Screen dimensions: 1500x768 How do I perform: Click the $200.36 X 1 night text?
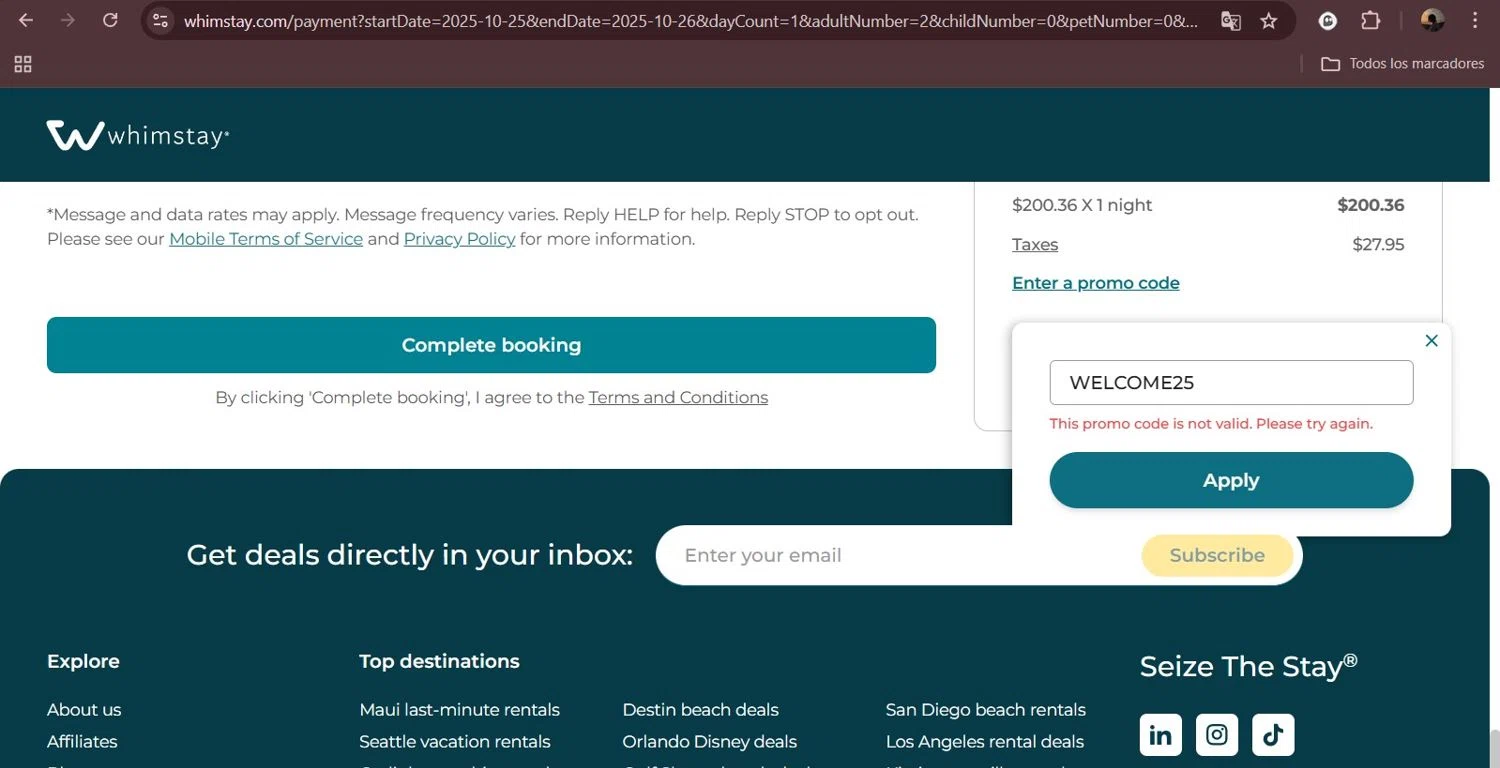click(x=1082, y=205)
